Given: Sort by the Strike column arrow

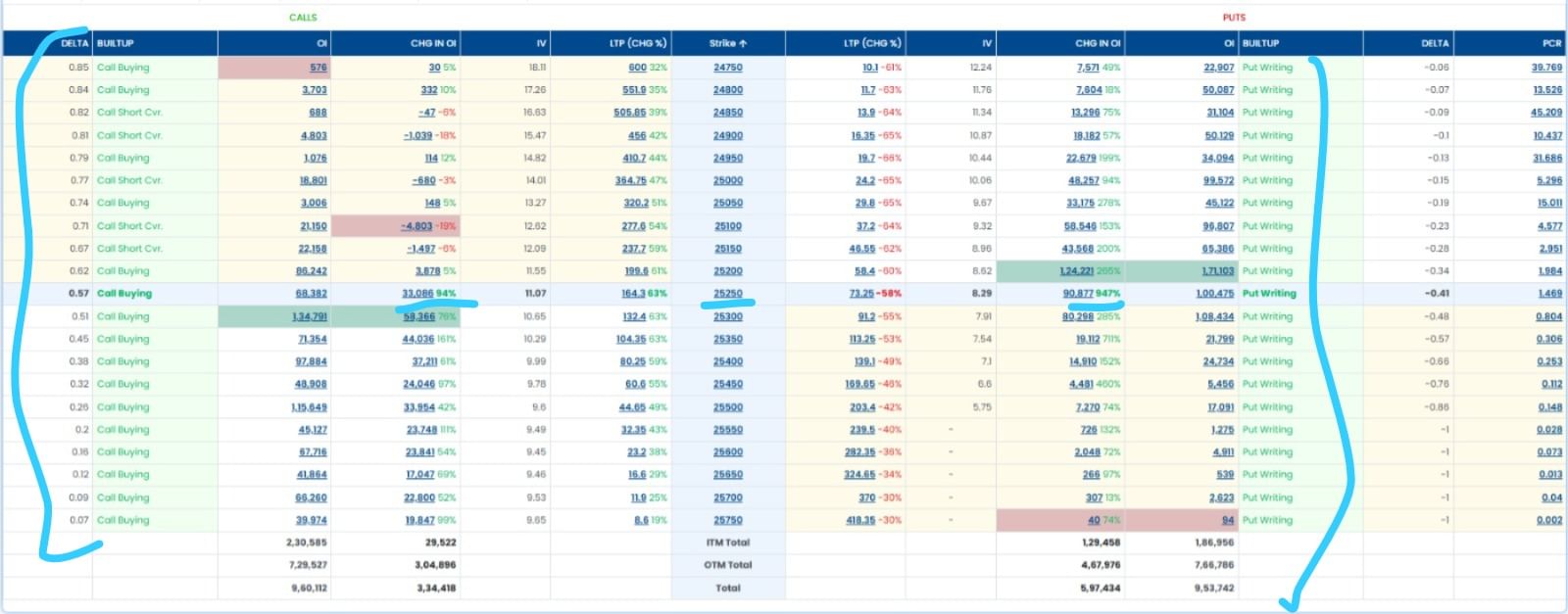Looking at the screenshot, I should click(743, 43).
